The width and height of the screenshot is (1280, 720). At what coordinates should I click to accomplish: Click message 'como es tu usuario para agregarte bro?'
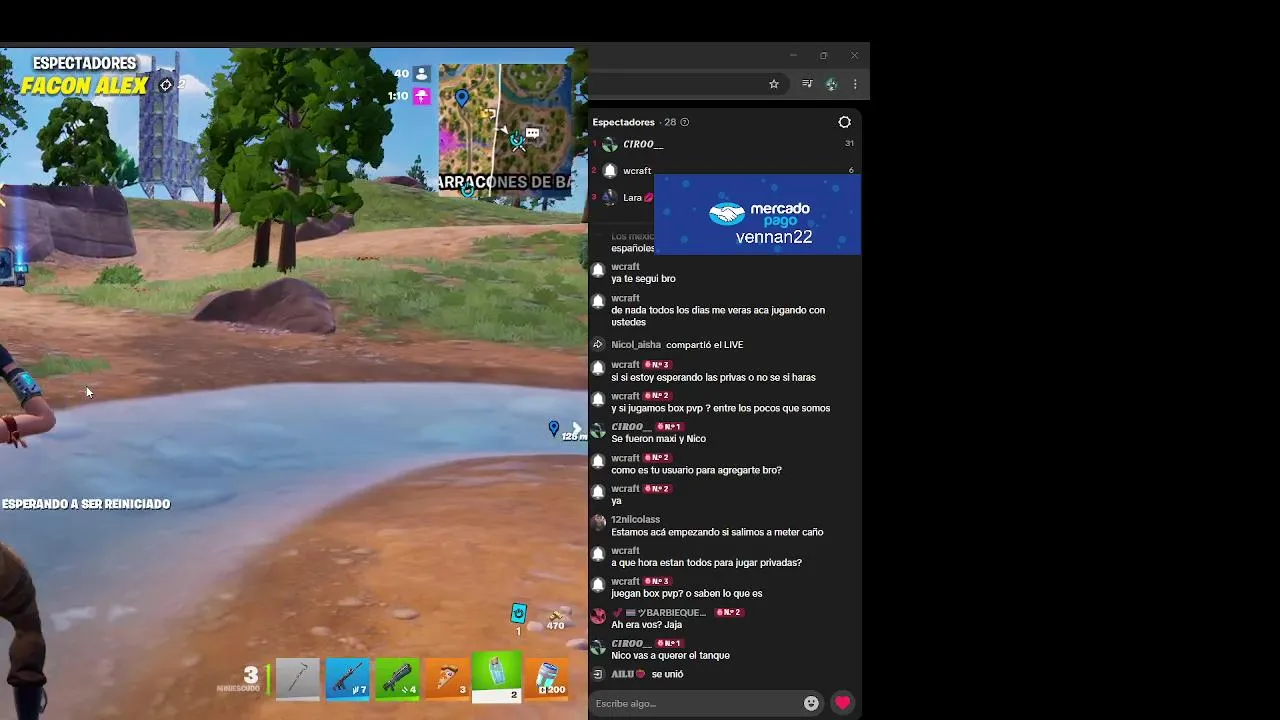point(696,470)
